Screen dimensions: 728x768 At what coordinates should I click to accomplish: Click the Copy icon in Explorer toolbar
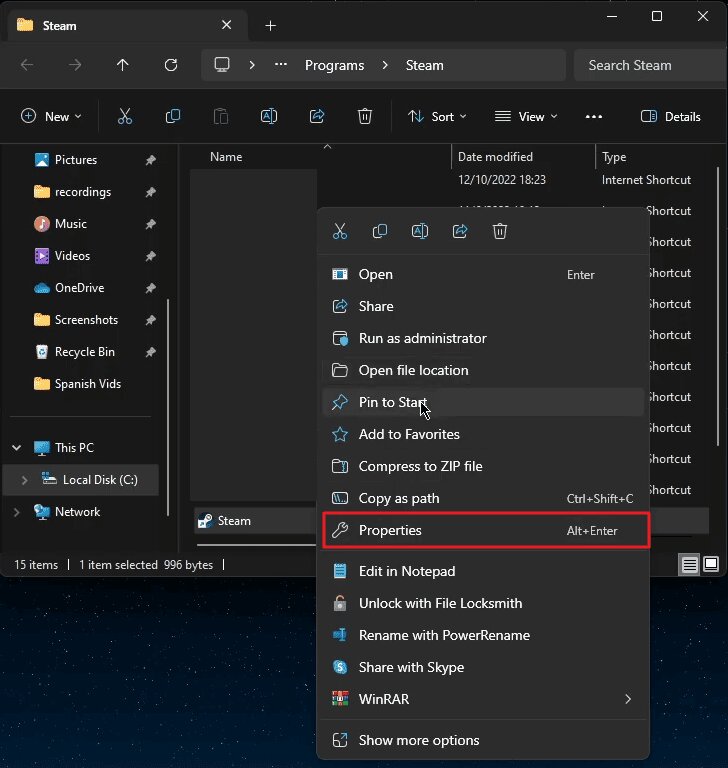coord(173,117)
